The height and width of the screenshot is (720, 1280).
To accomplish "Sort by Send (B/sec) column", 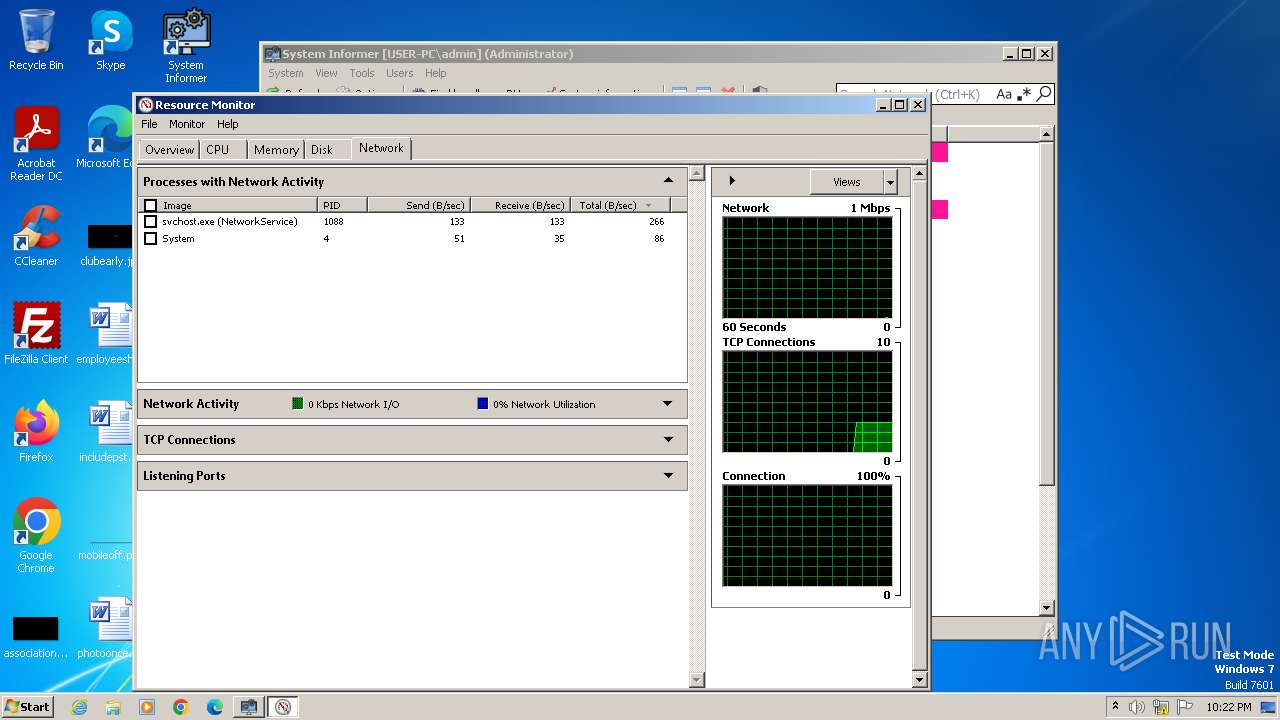I will [419, 205].
